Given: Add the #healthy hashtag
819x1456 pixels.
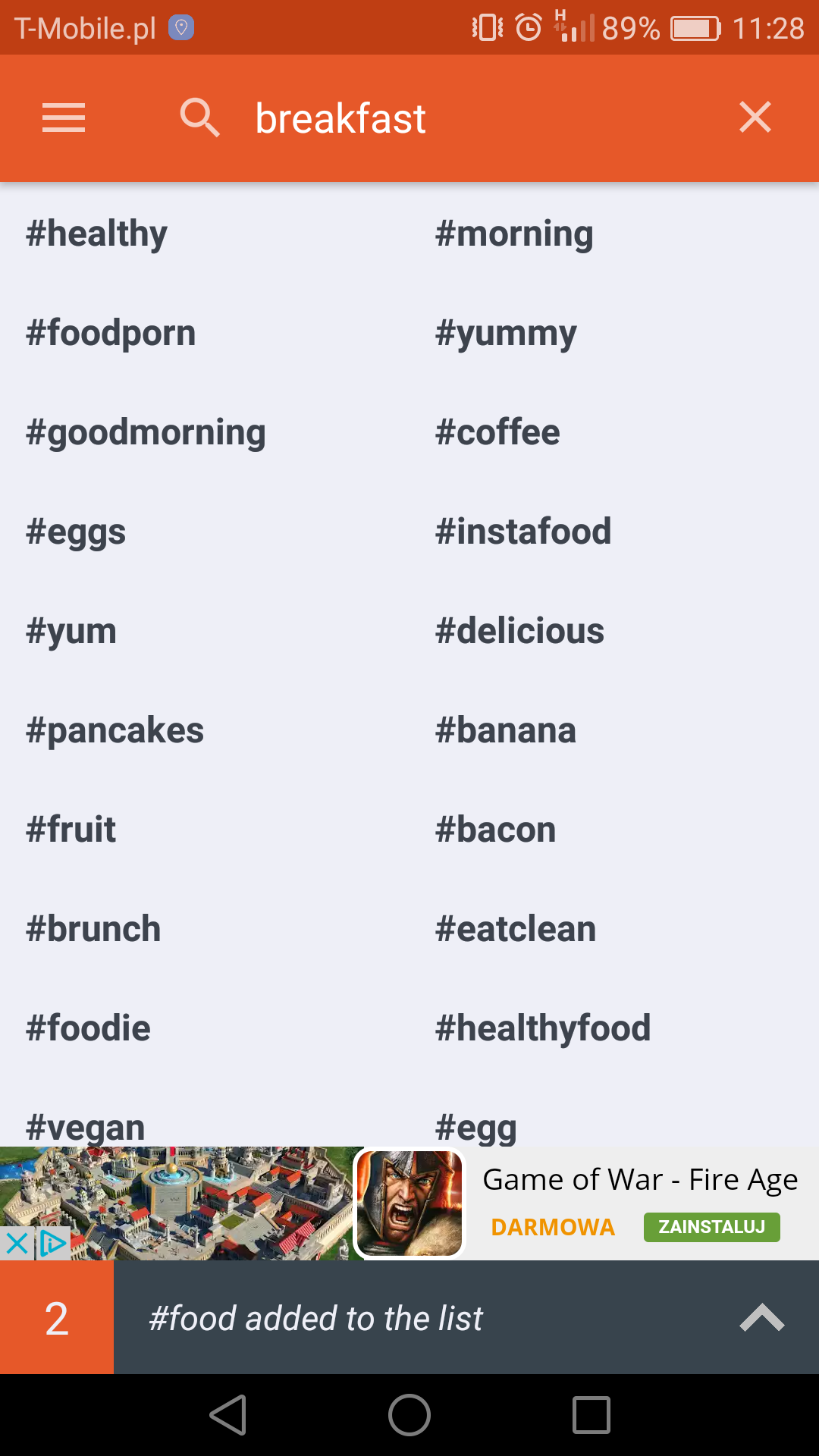Looking at the screenshot, I should coord(97,234).
